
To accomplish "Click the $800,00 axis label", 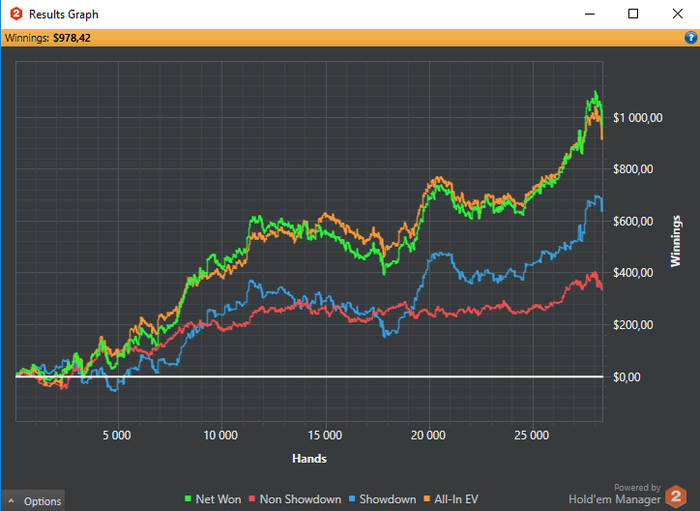I will click(633, 169).
